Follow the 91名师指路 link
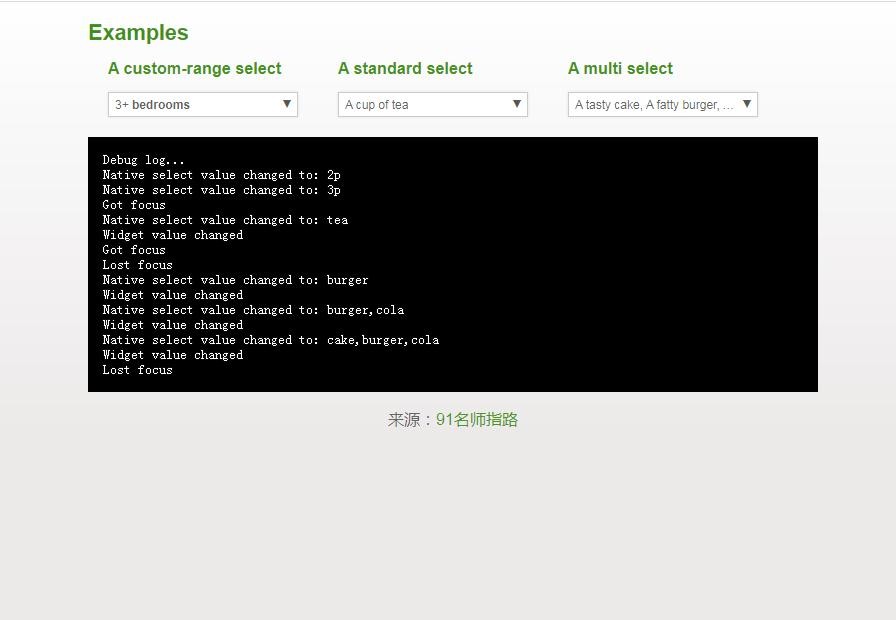 tap(477, 420)
